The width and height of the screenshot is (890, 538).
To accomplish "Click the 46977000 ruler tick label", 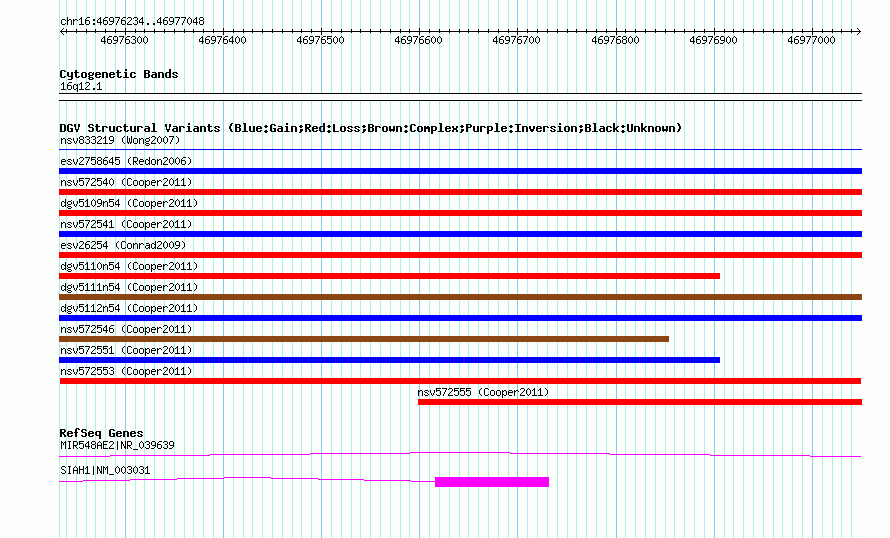I will click(812, 40).
